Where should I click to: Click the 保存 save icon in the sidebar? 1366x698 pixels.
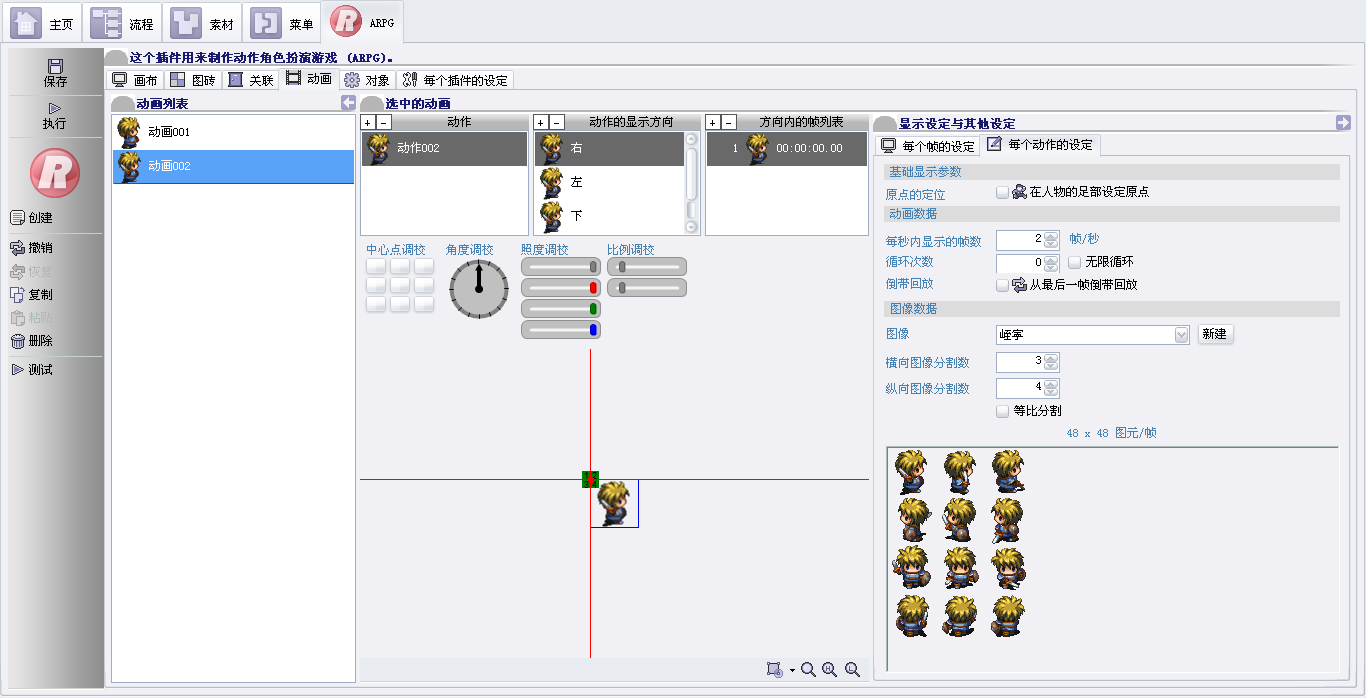pos(55,66)
